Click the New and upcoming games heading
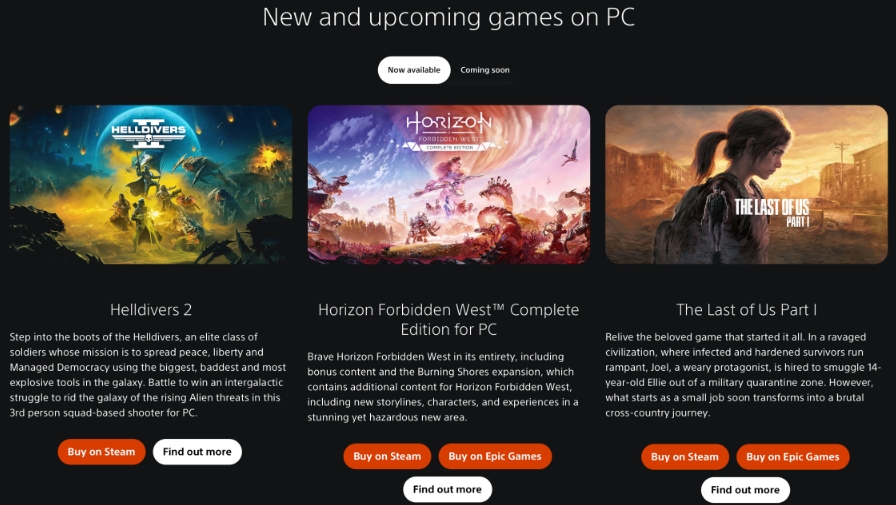 [x=449, y=17]
